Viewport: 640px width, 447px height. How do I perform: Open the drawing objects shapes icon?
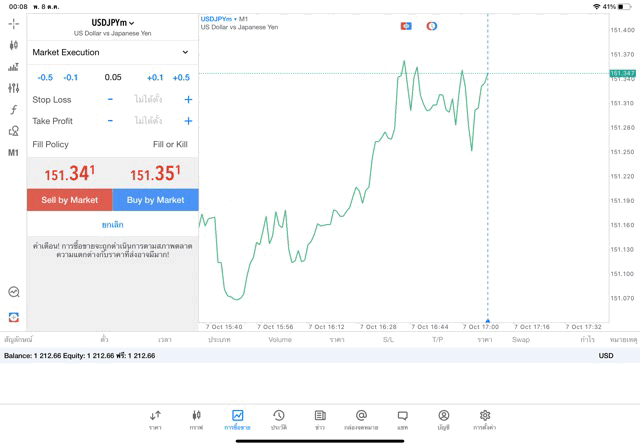13,131
